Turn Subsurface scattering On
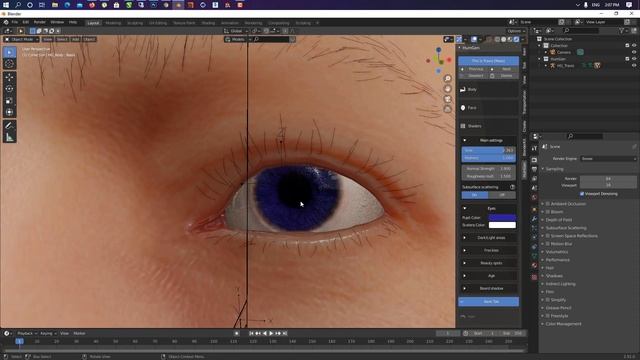 [475, 195]
